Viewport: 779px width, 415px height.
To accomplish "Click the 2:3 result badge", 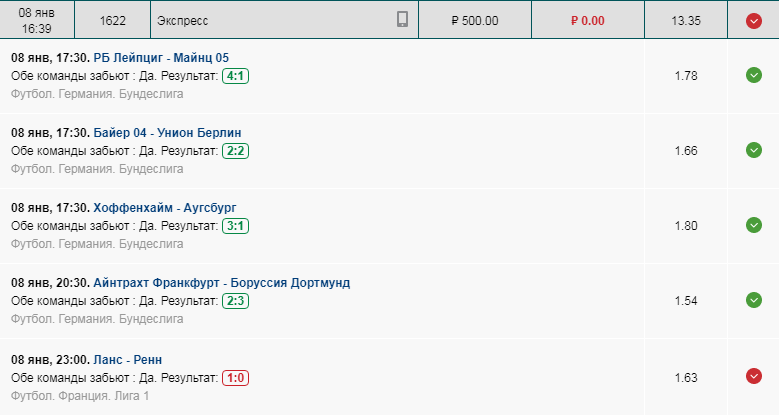I will click(x=235, y=301).
